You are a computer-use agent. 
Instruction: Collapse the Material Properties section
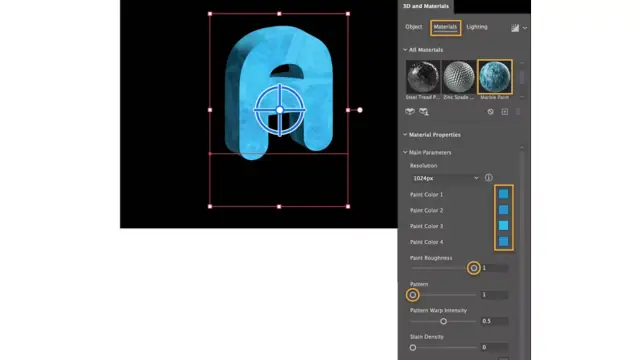point(405,134)
